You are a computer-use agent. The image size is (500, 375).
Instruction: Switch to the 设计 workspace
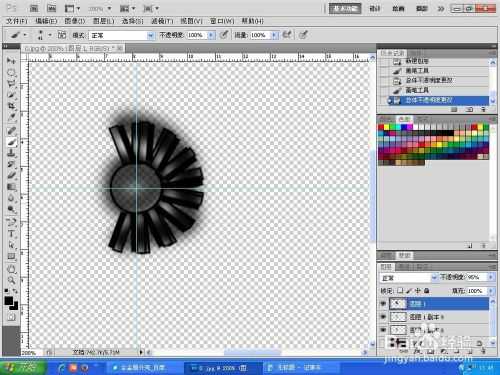pyautogui.click(x=375, y=8)
